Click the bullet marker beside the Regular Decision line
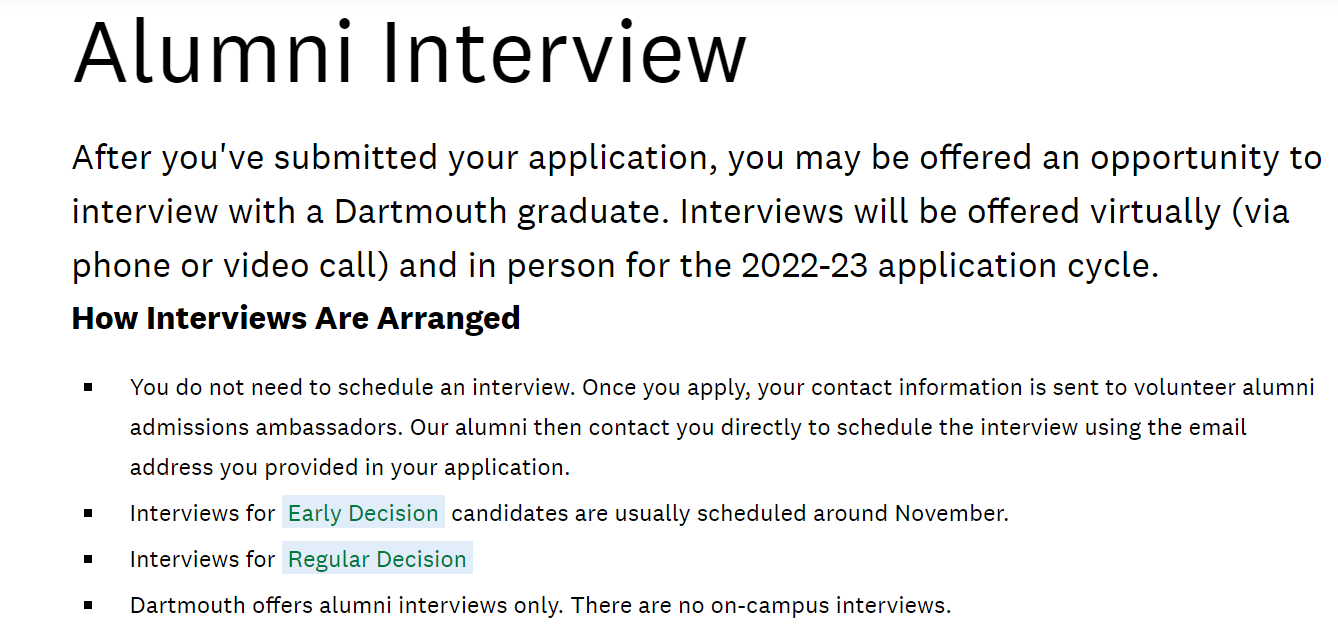The image size is (1338, 643). click(89, 559)
